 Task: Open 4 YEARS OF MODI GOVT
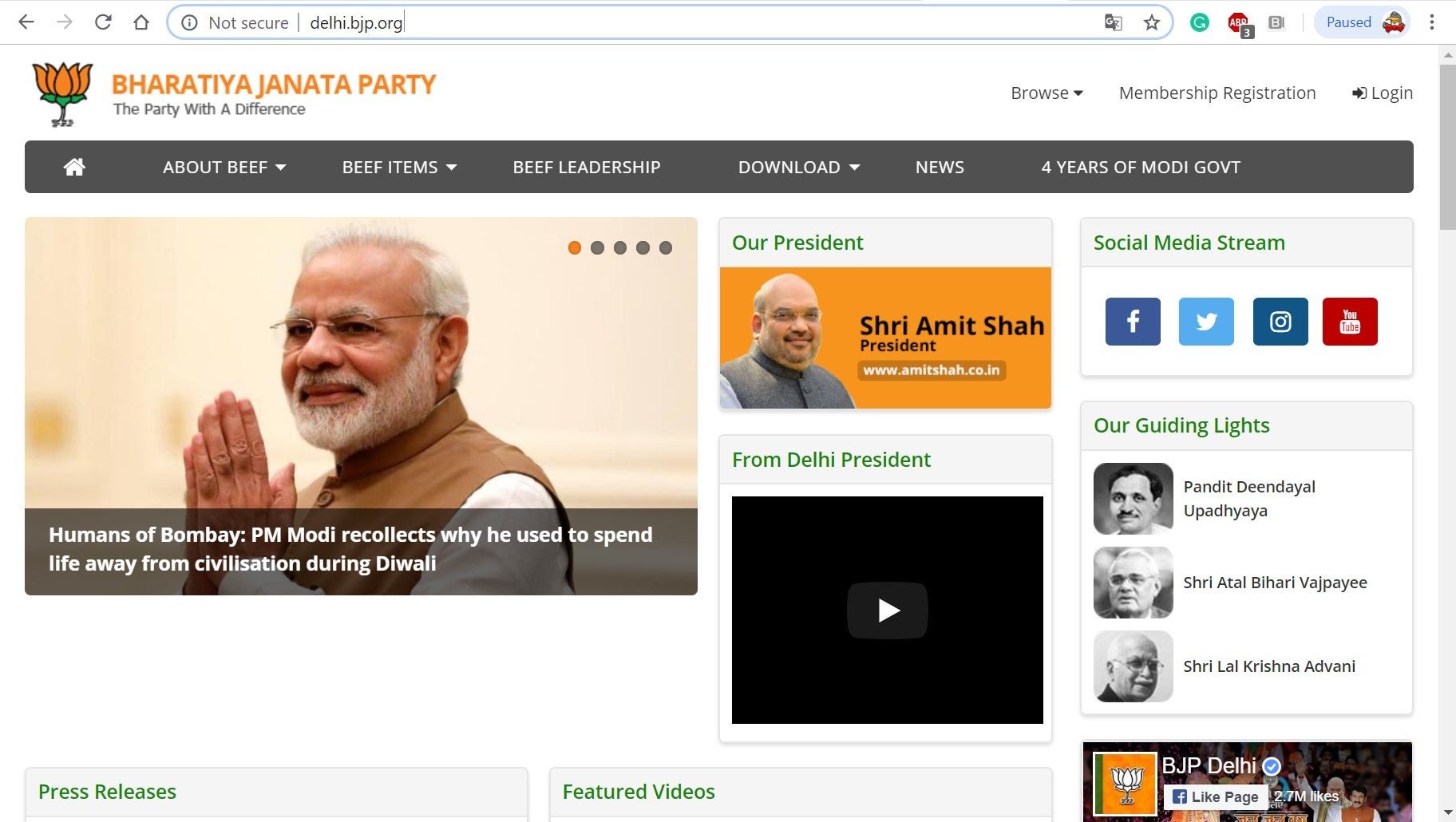1141,167
